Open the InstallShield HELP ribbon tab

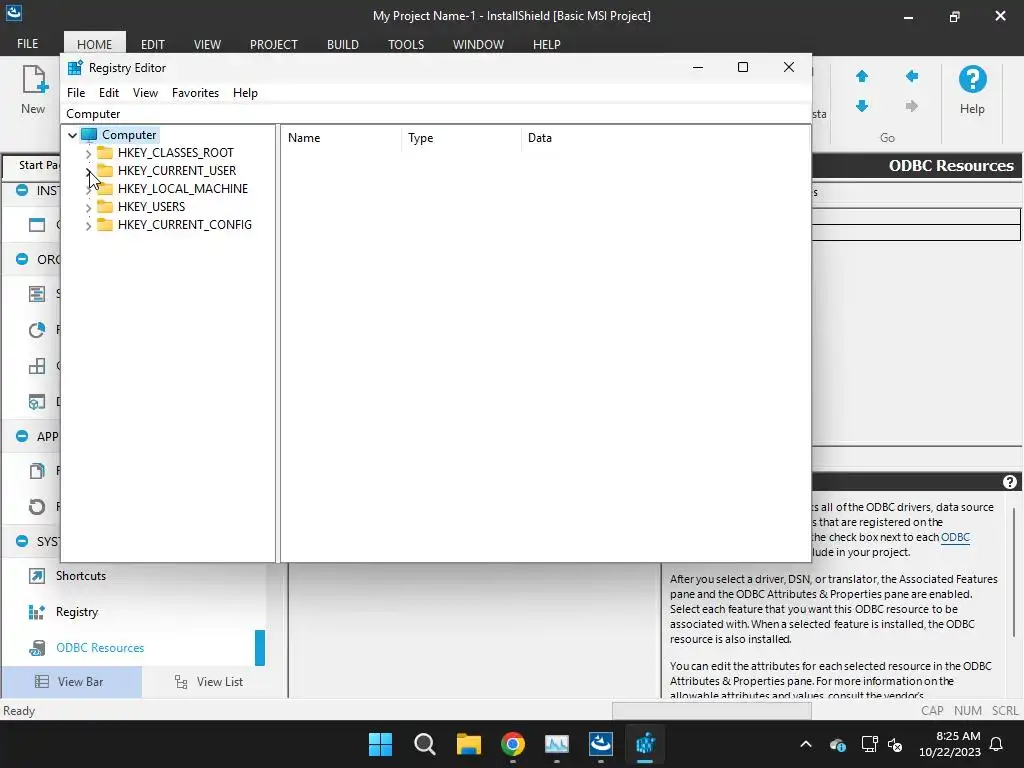tap(547, 44)
